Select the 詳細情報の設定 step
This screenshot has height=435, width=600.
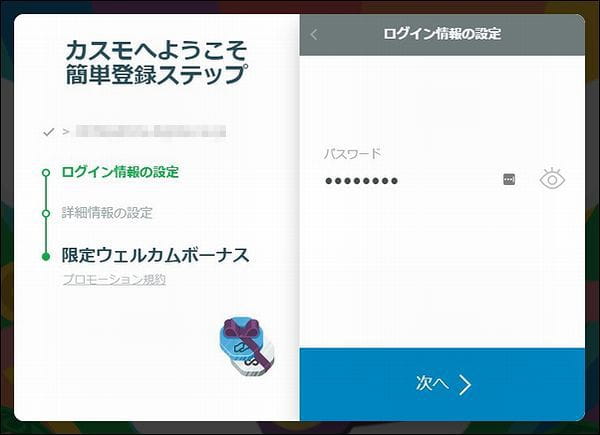[x=107, y=213]
